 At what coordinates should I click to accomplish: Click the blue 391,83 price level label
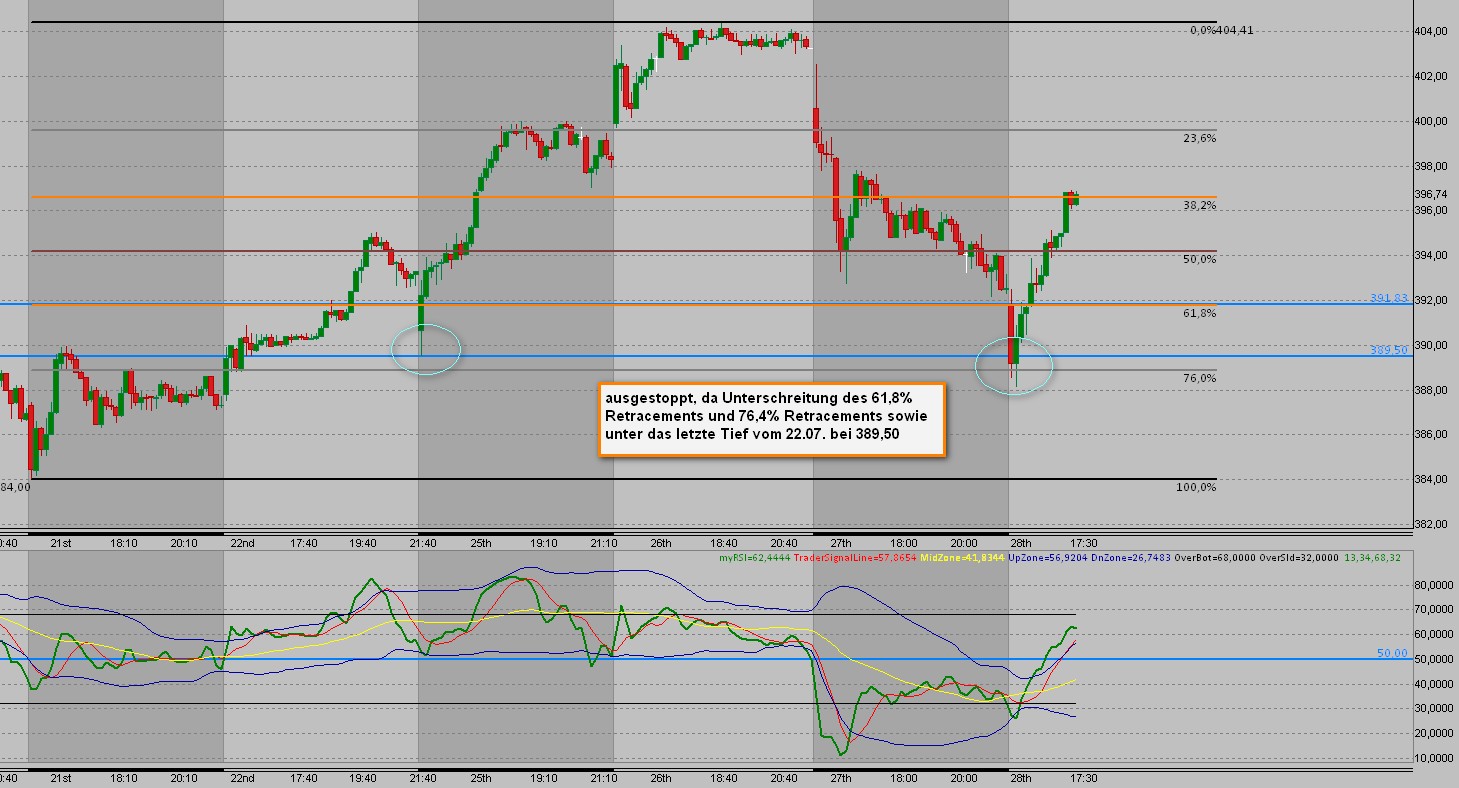click(x=1389, y=298)
